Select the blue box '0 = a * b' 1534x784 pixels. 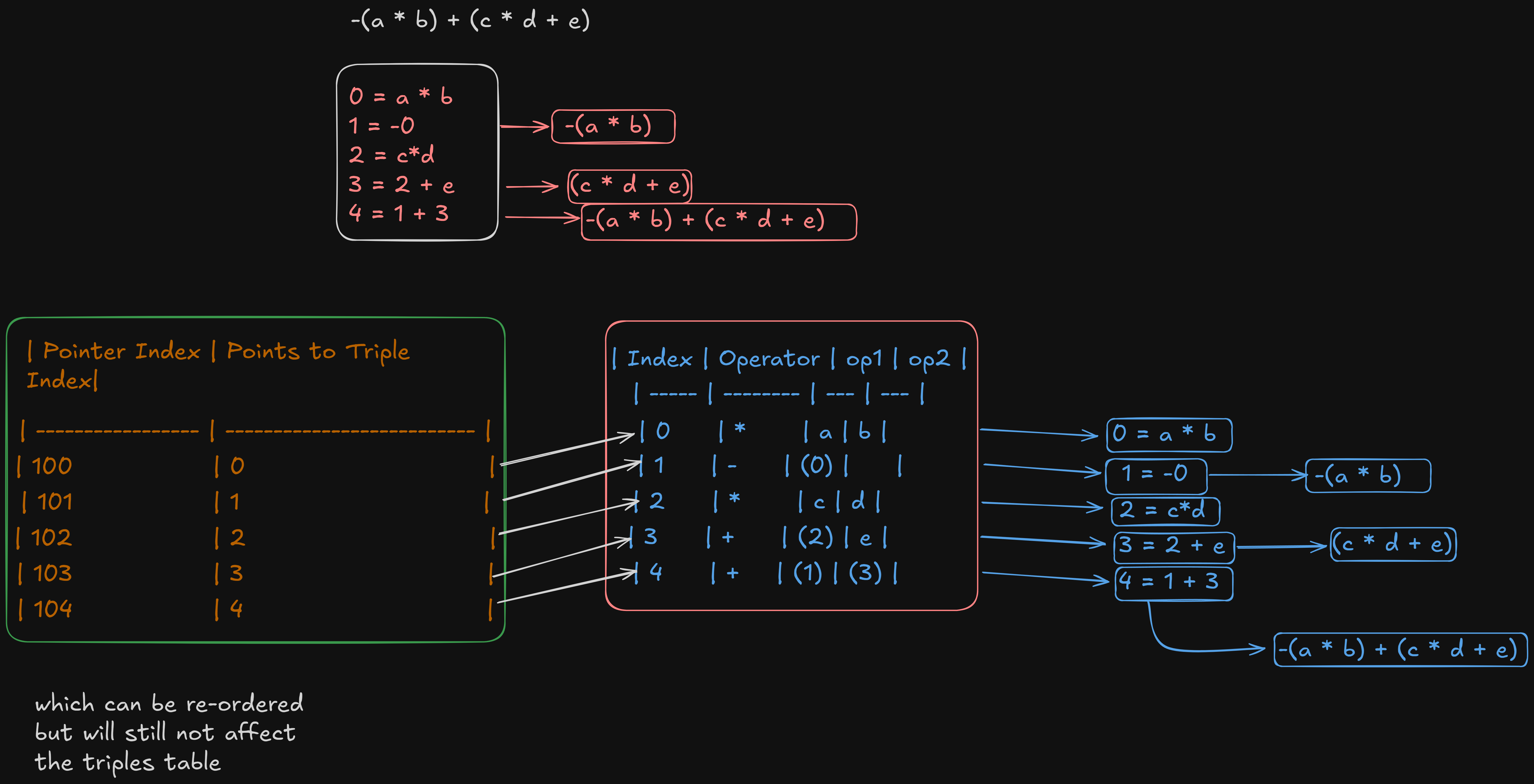[1169, 435]
